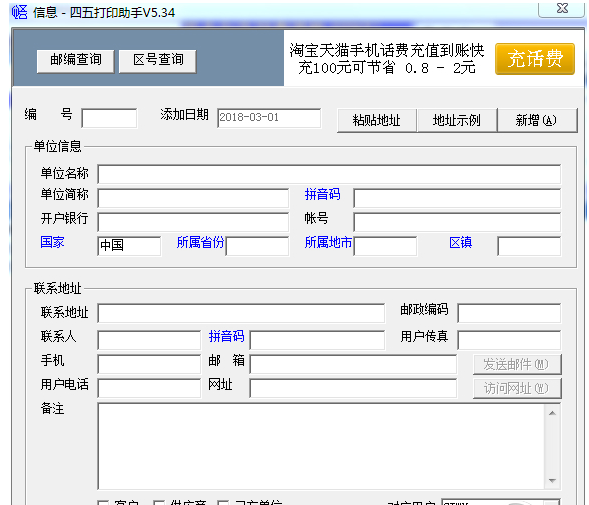Open the 邮编查询 postal code lookup
The image size is (589, 505).
pyautogui.click(x=76, y=60)
